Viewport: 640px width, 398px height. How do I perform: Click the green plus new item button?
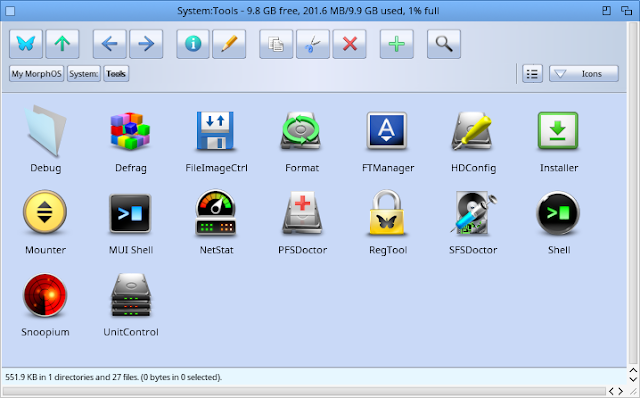point(396,44)
